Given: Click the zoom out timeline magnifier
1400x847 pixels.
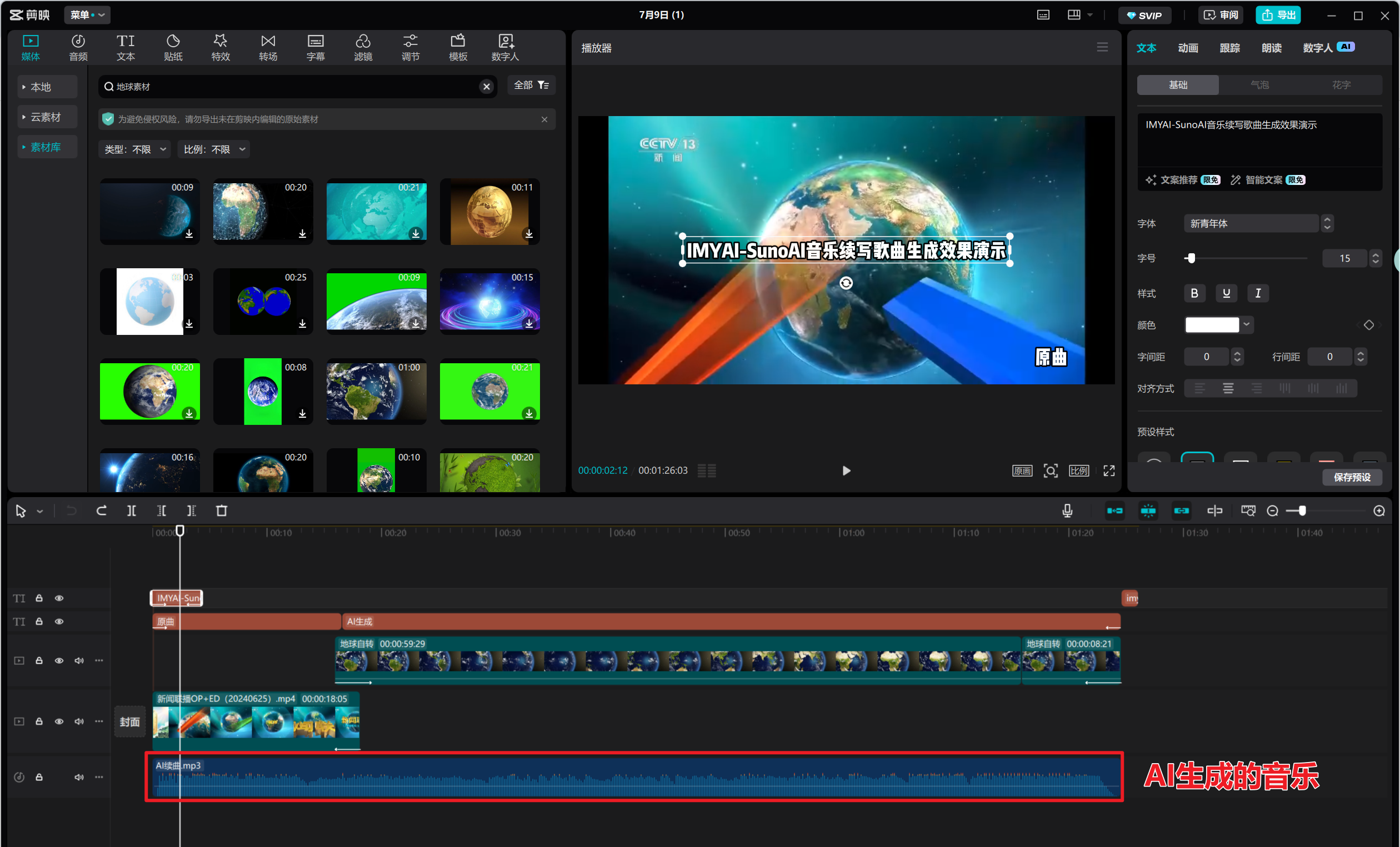Looking at the screenshot, I should pyautogui.click(x=1272, y=511).
